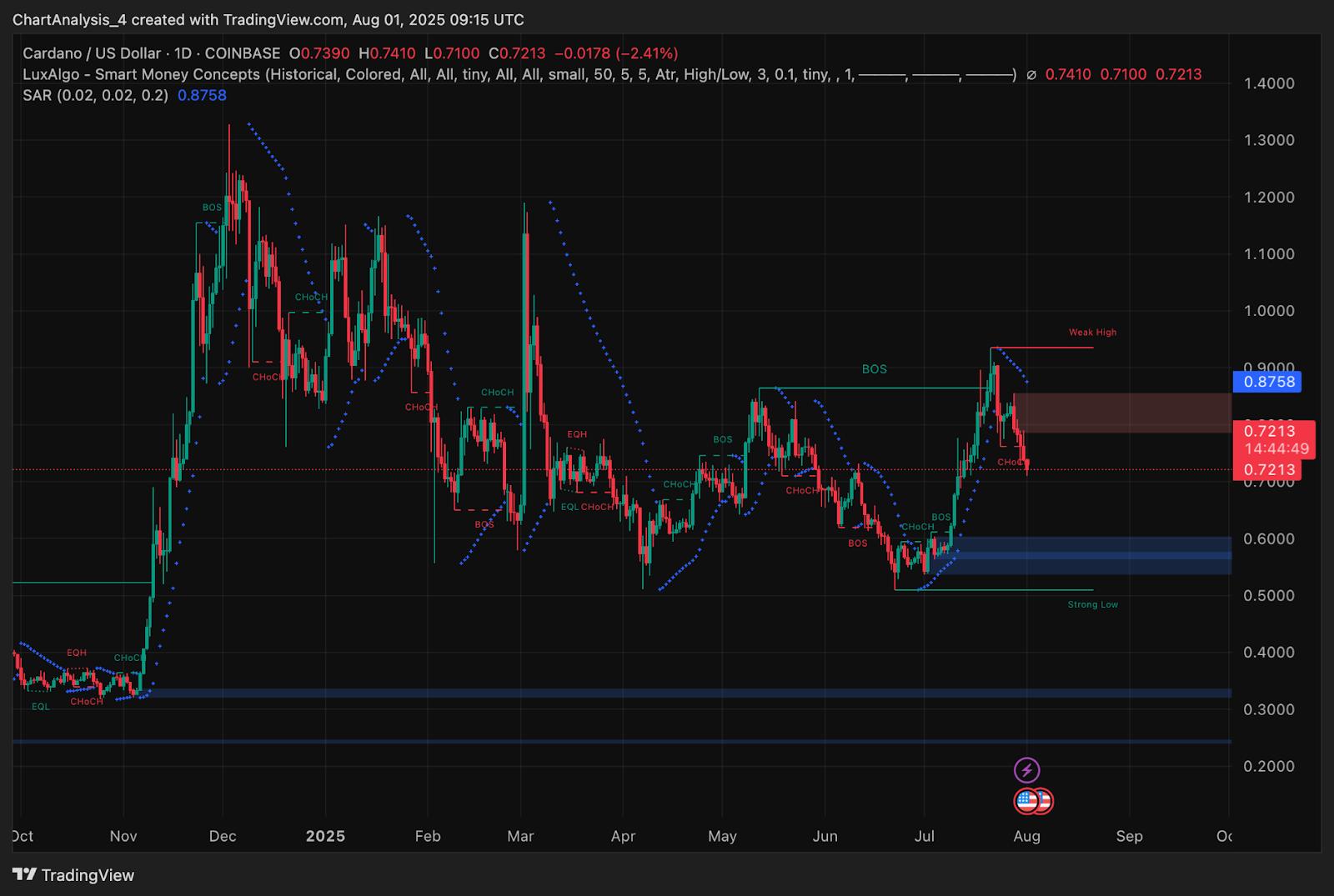Select the SAR (0.02, 0.02, 0.2) indicator legend
This screenshot has height=896, width=1334.
coord(95,95)
